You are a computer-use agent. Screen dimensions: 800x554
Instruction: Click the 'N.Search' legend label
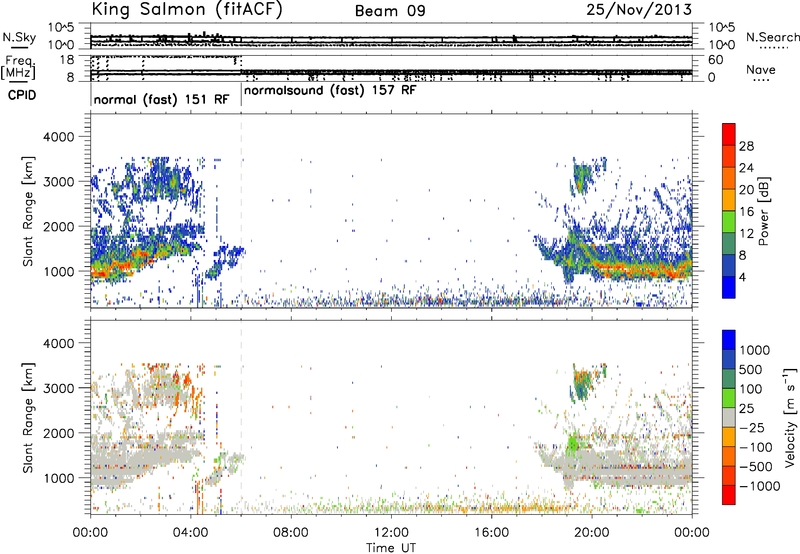(x=772, y=37)
